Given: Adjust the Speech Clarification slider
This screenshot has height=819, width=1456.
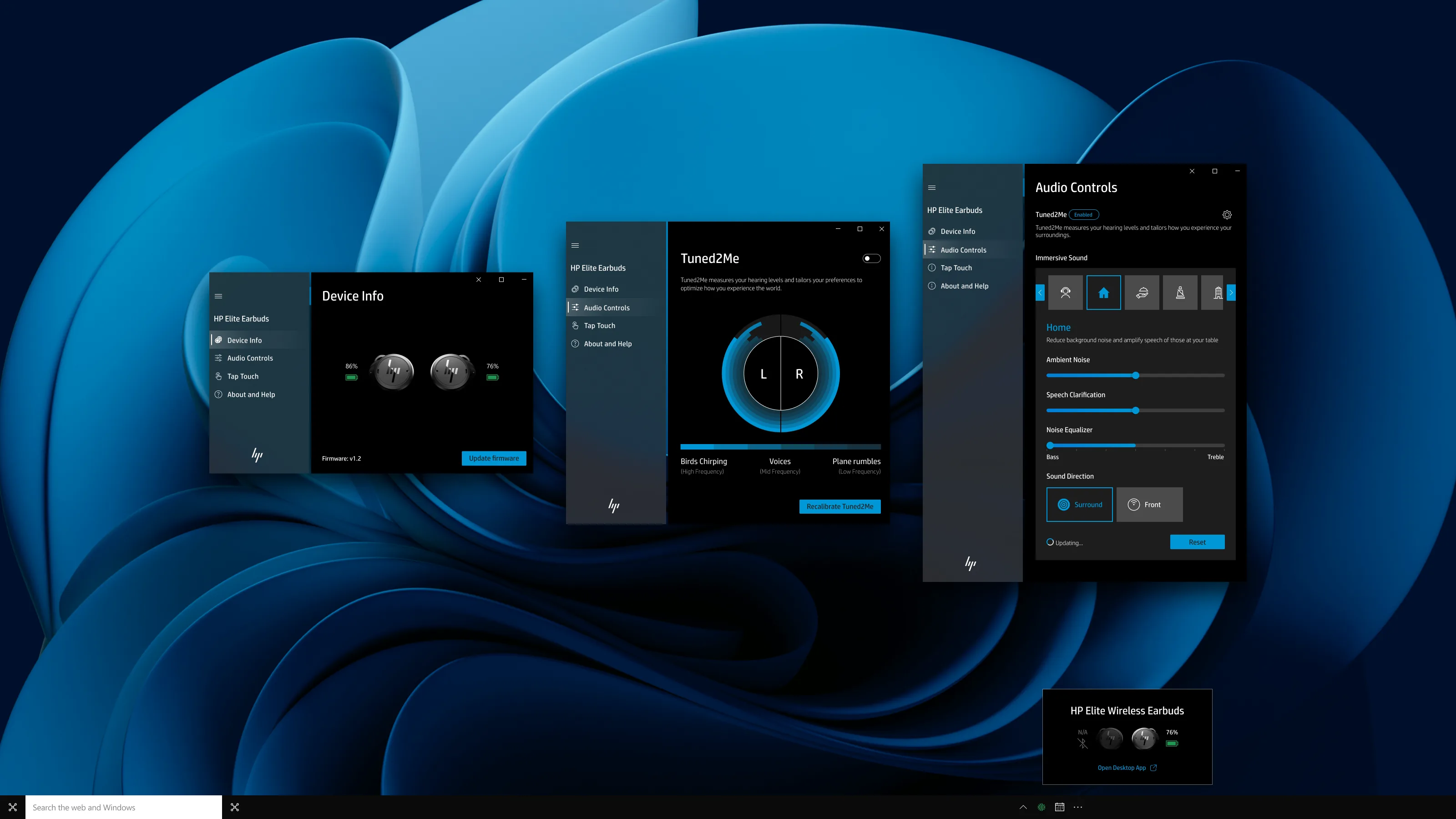Looking at the screenshot, I should pyautogui.click(x=1135, y=410).
